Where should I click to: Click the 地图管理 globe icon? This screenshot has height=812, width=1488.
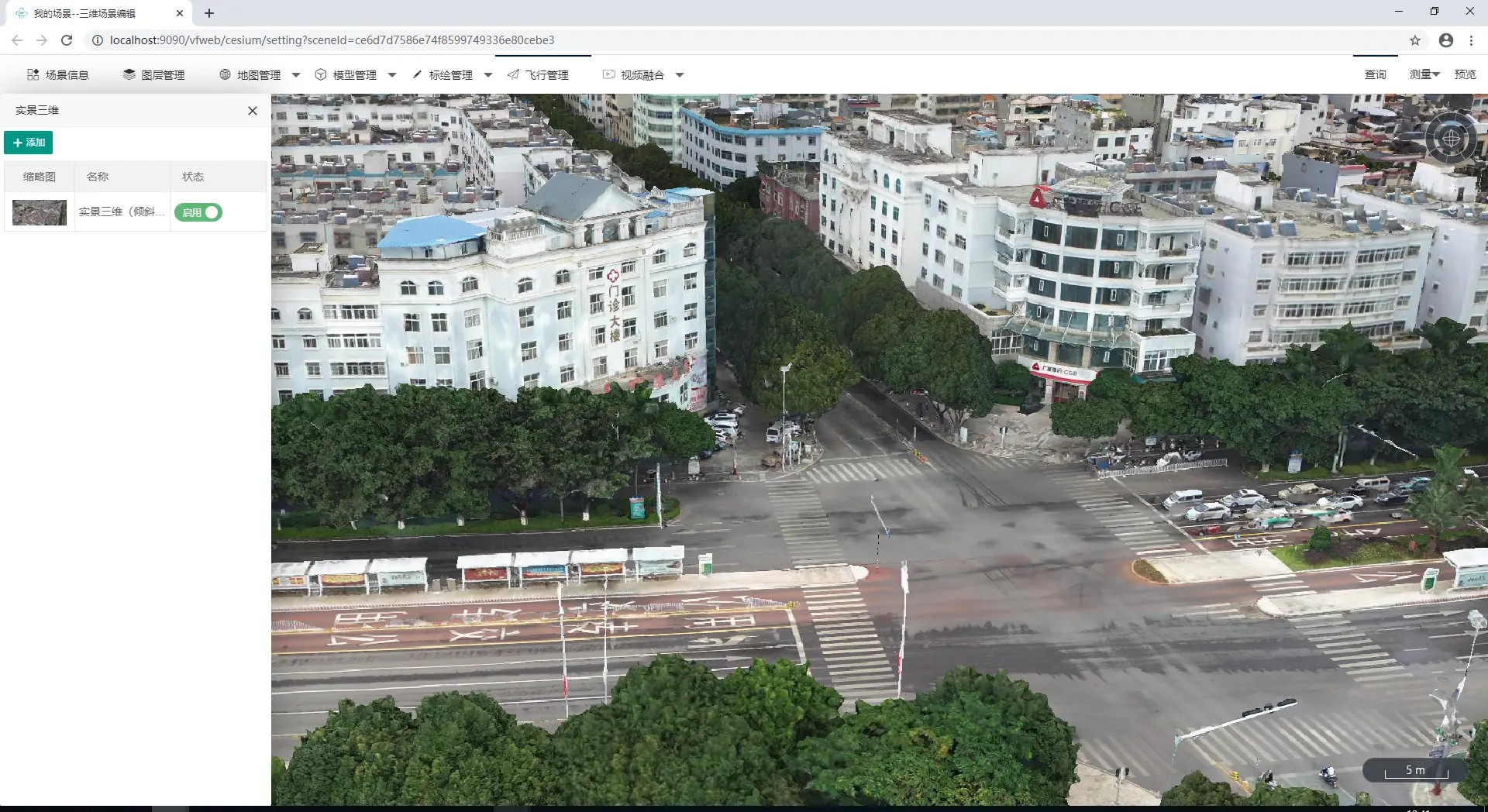tap(225, 75)
